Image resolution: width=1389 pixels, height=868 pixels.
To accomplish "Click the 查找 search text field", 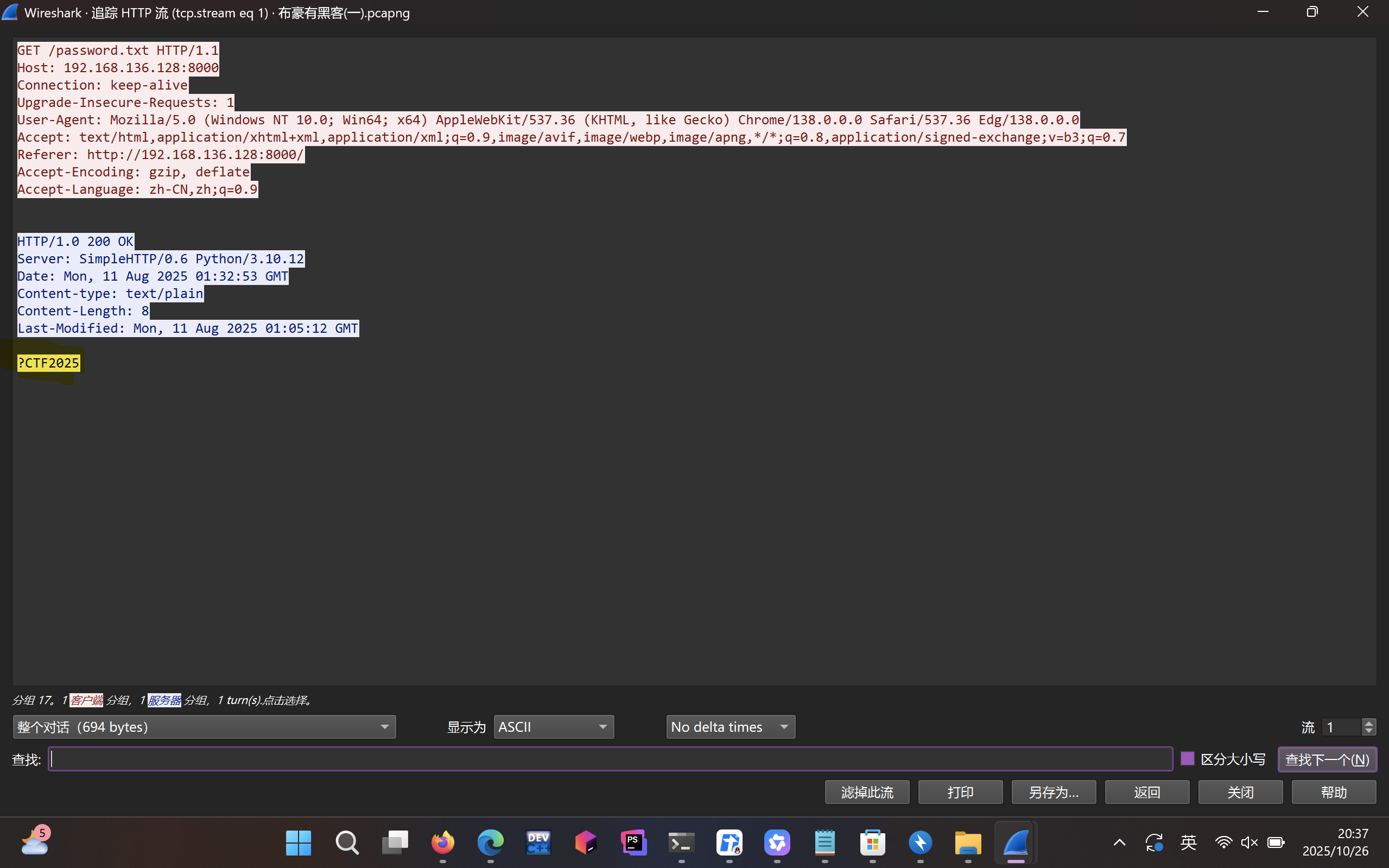I will (x=610, y=759).
